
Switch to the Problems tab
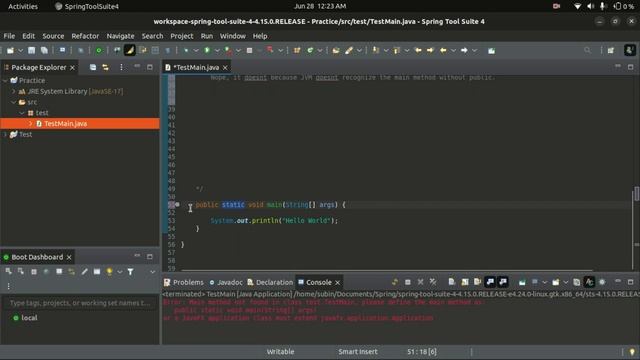[184, 282]
